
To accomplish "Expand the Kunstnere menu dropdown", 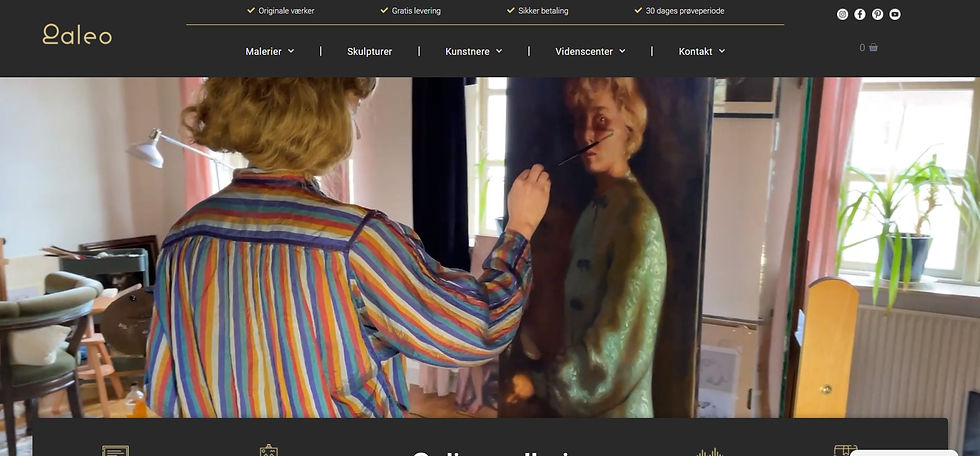I will coord(473,51).
